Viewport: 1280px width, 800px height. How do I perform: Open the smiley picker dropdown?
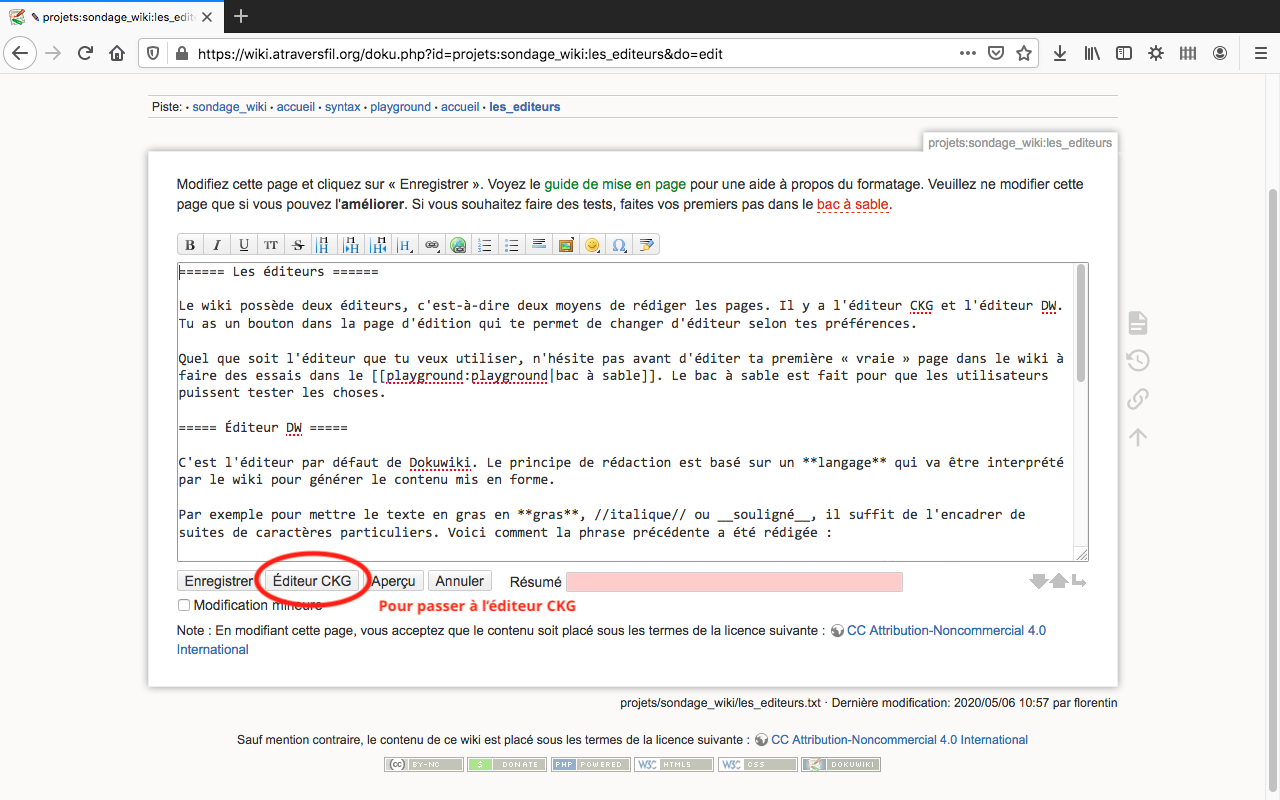click(593, 245)
